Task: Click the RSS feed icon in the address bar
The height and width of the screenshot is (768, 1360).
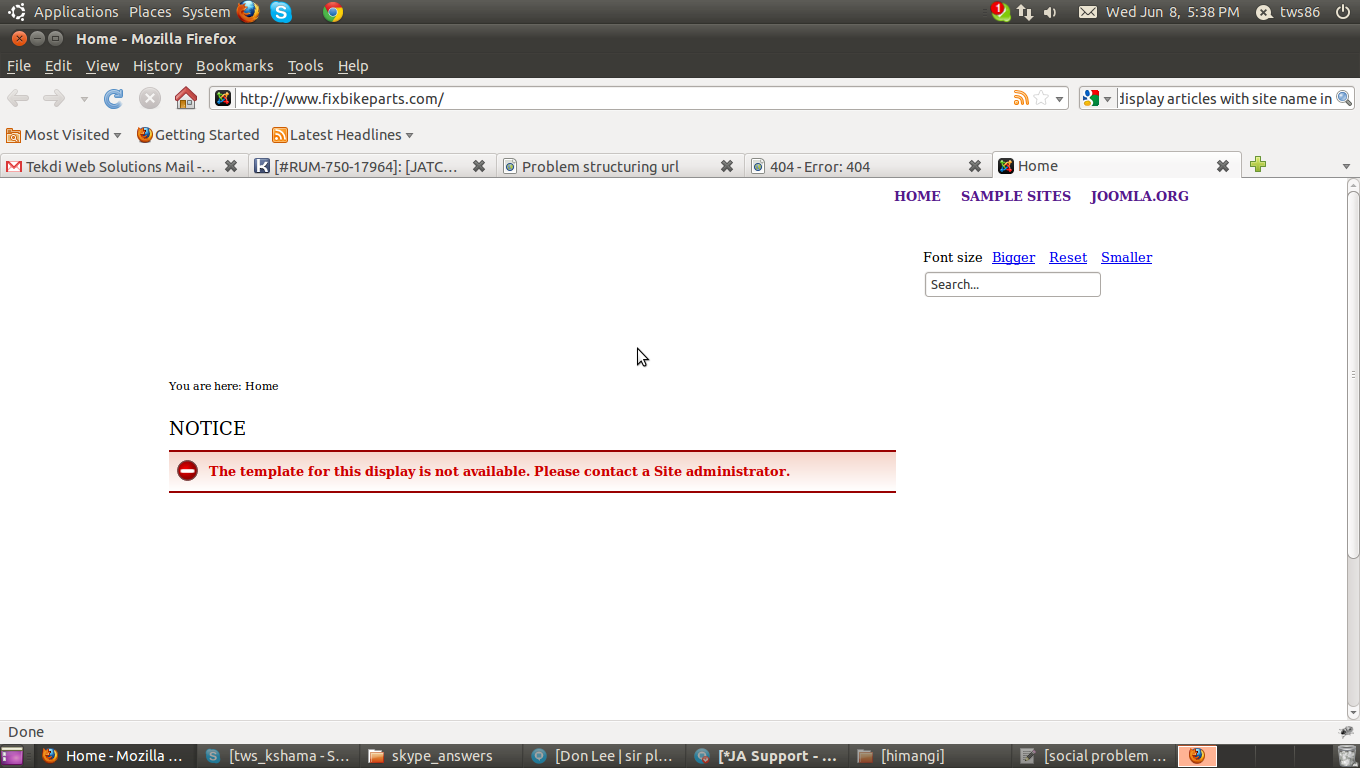Action: [x=1021, y=98]
